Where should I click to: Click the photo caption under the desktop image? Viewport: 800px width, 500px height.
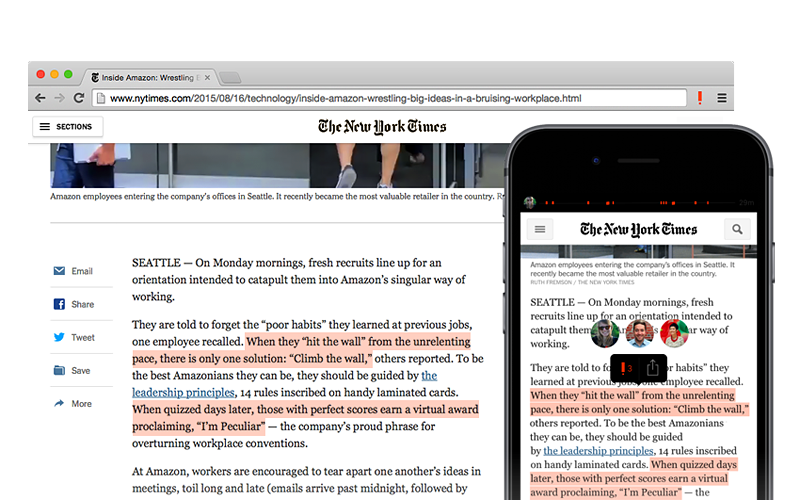[x=279, y=196]
